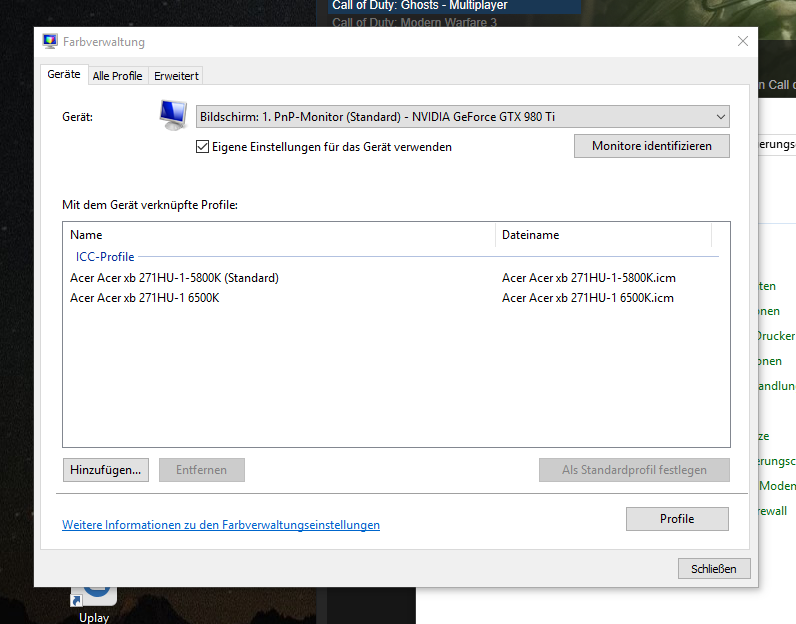Click the Profile button
This screenshot has height=624, width=796.
click(x=677, y=518)
